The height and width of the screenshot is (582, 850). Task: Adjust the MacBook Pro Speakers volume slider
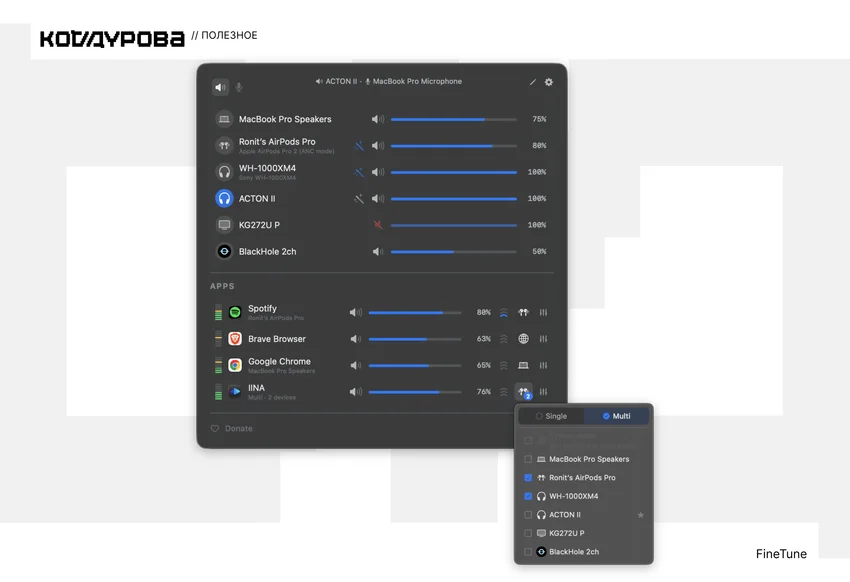454,119
